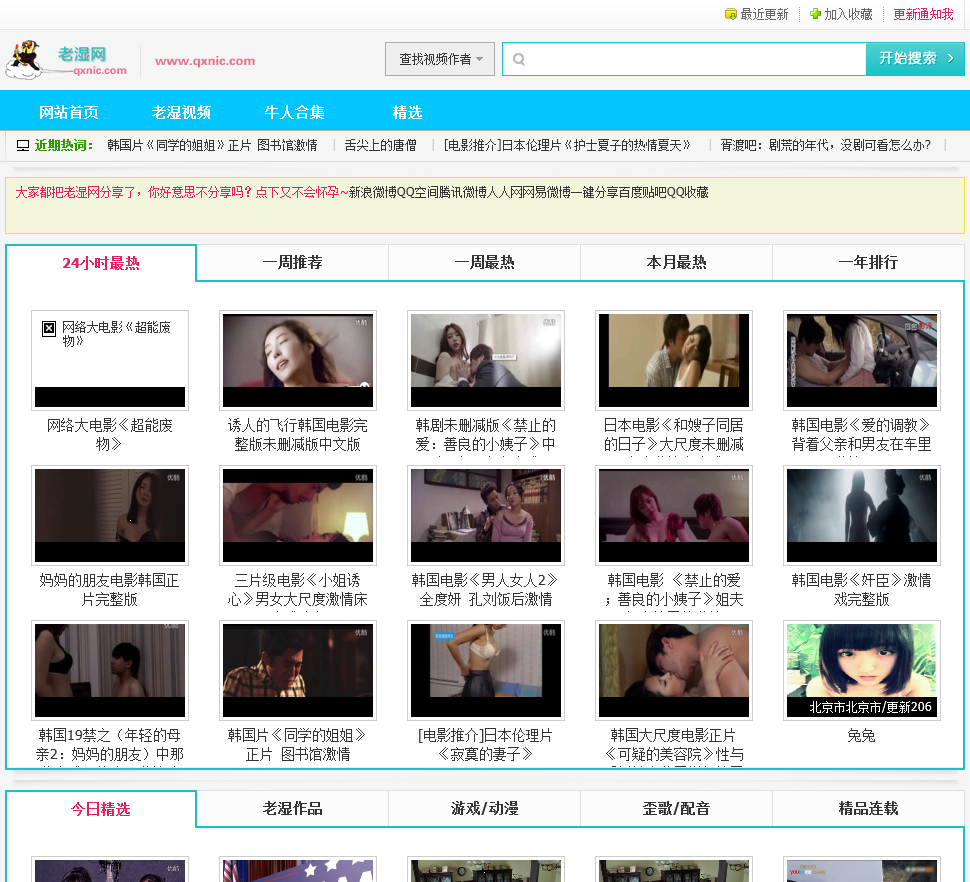
Task: Switch to 老湿作品 tab
Action: coord(293,808)
